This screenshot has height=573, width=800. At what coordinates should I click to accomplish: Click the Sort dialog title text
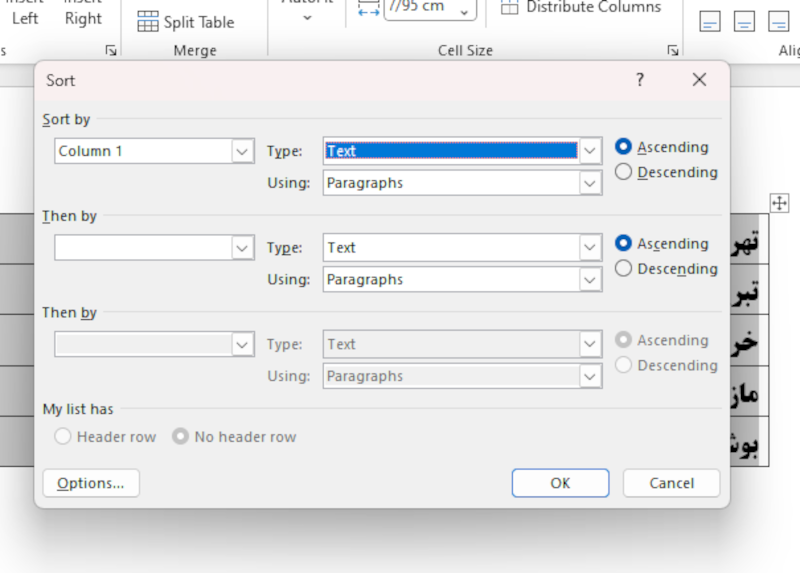pos(60,81)
